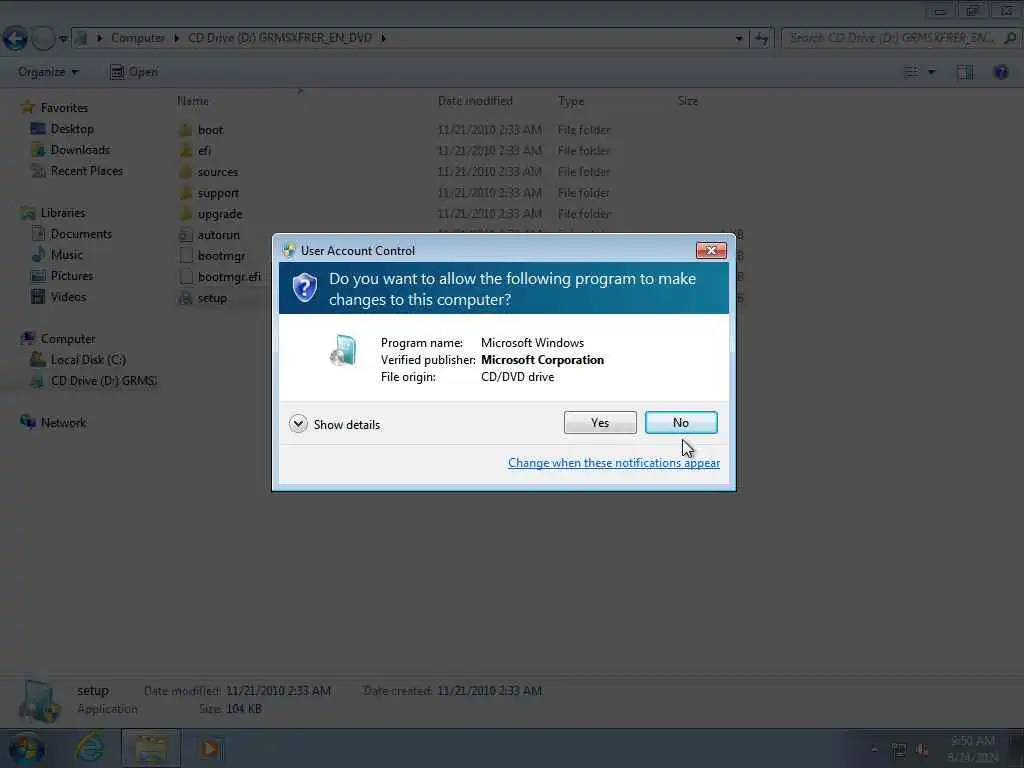Click the network icon in system tray

pos(899,750)
